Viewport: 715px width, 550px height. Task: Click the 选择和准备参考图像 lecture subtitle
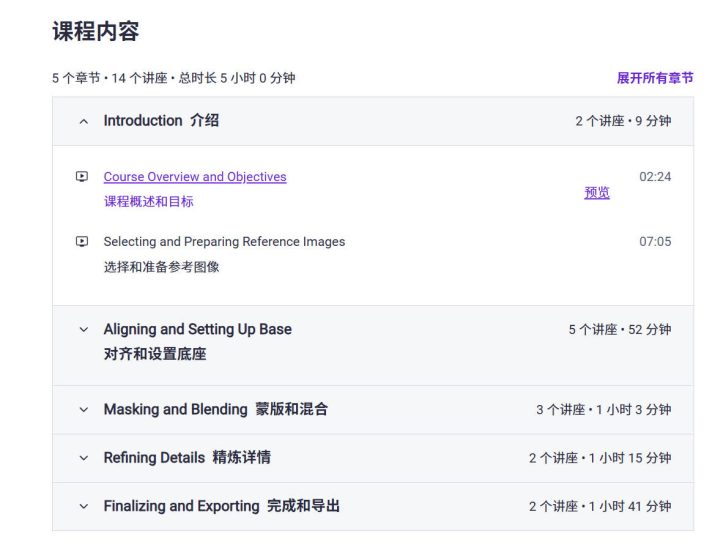point(161,267)
